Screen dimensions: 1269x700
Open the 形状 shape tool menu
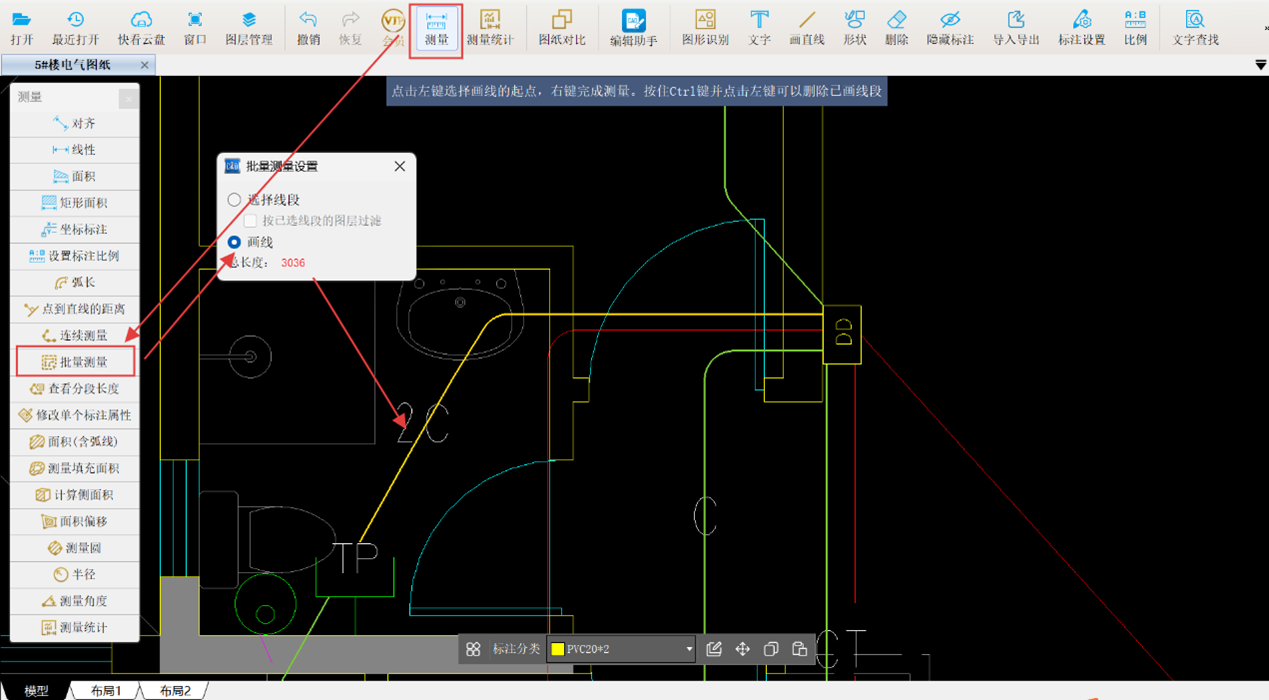tap(854, 27)
